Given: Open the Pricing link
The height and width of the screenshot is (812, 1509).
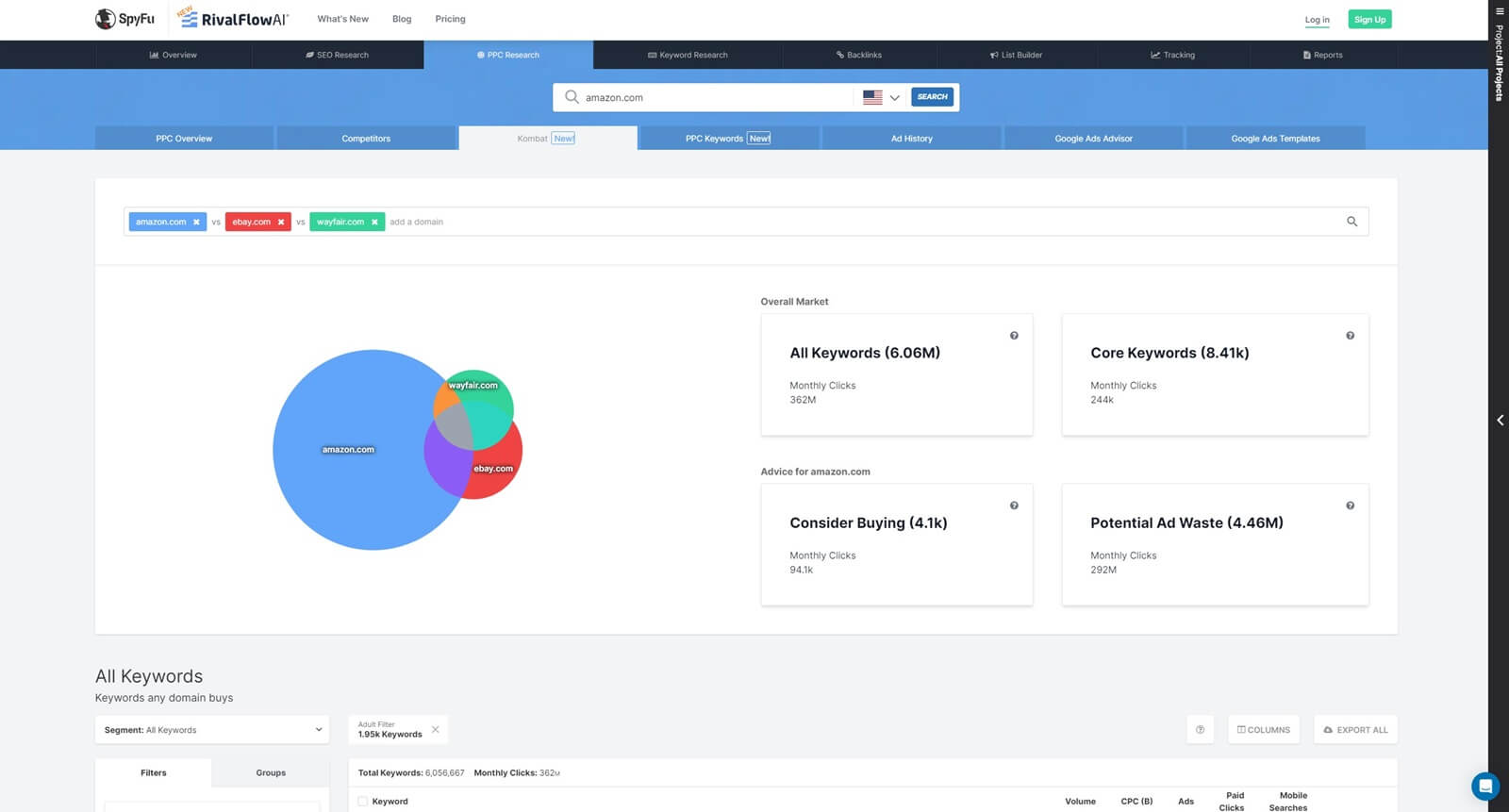Looking at the screenshot, I should point(450,19).
